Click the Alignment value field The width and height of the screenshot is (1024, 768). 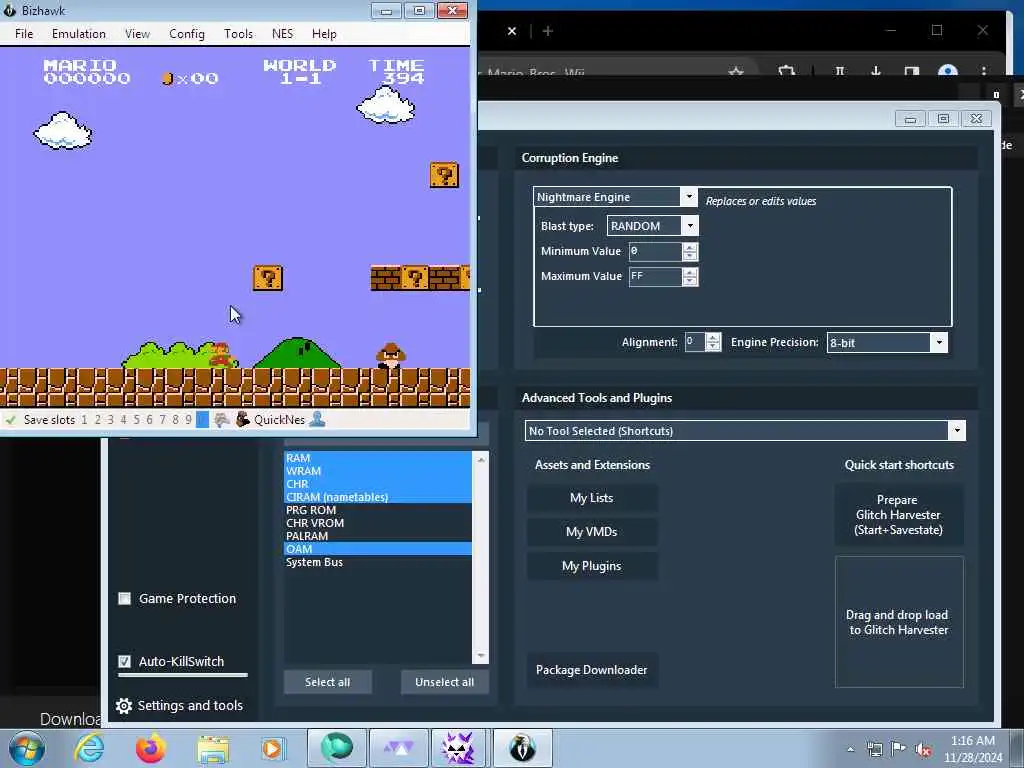(x=695, y=342)
